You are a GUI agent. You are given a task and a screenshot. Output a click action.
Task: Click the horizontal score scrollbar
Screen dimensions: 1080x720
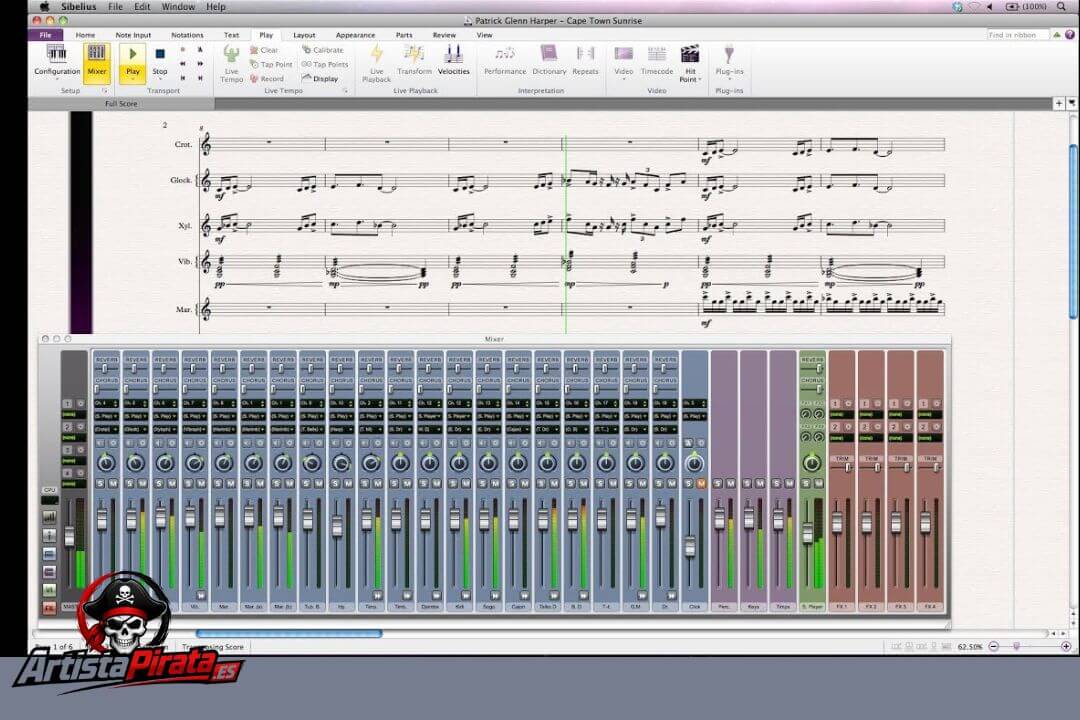coord(289,633)
